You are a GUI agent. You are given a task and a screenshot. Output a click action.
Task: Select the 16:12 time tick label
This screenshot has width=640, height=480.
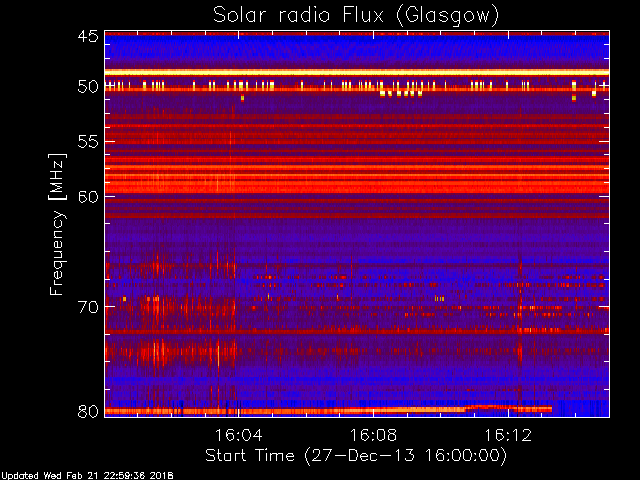(507, 436)
